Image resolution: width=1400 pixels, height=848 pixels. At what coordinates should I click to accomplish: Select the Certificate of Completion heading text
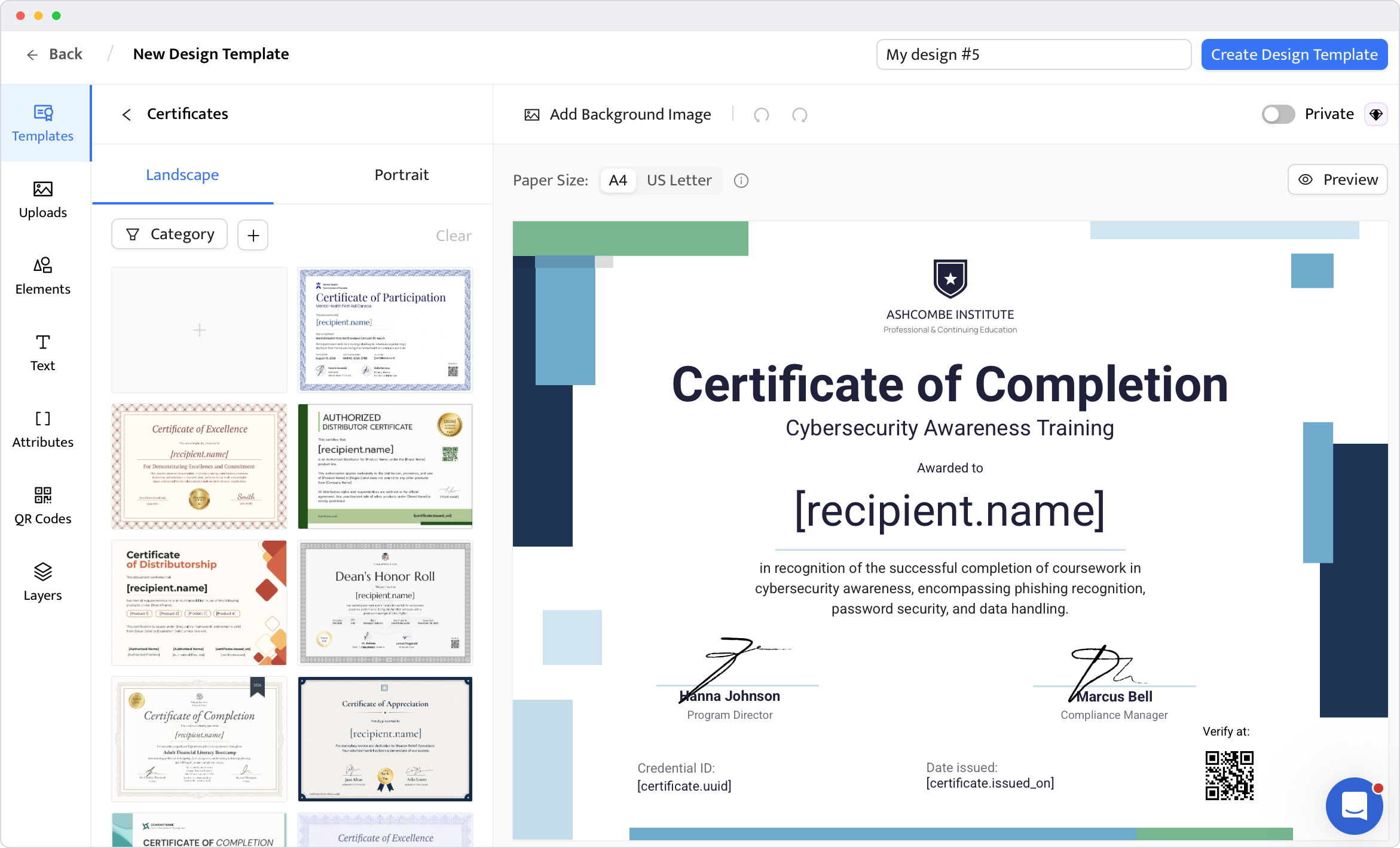[950, 385]
